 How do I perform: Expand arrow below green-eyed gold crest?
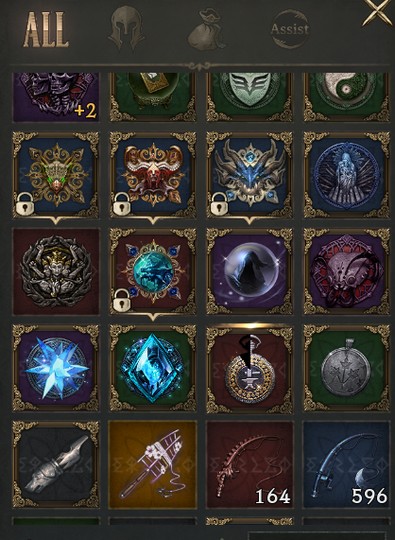(x=56, y=221)
